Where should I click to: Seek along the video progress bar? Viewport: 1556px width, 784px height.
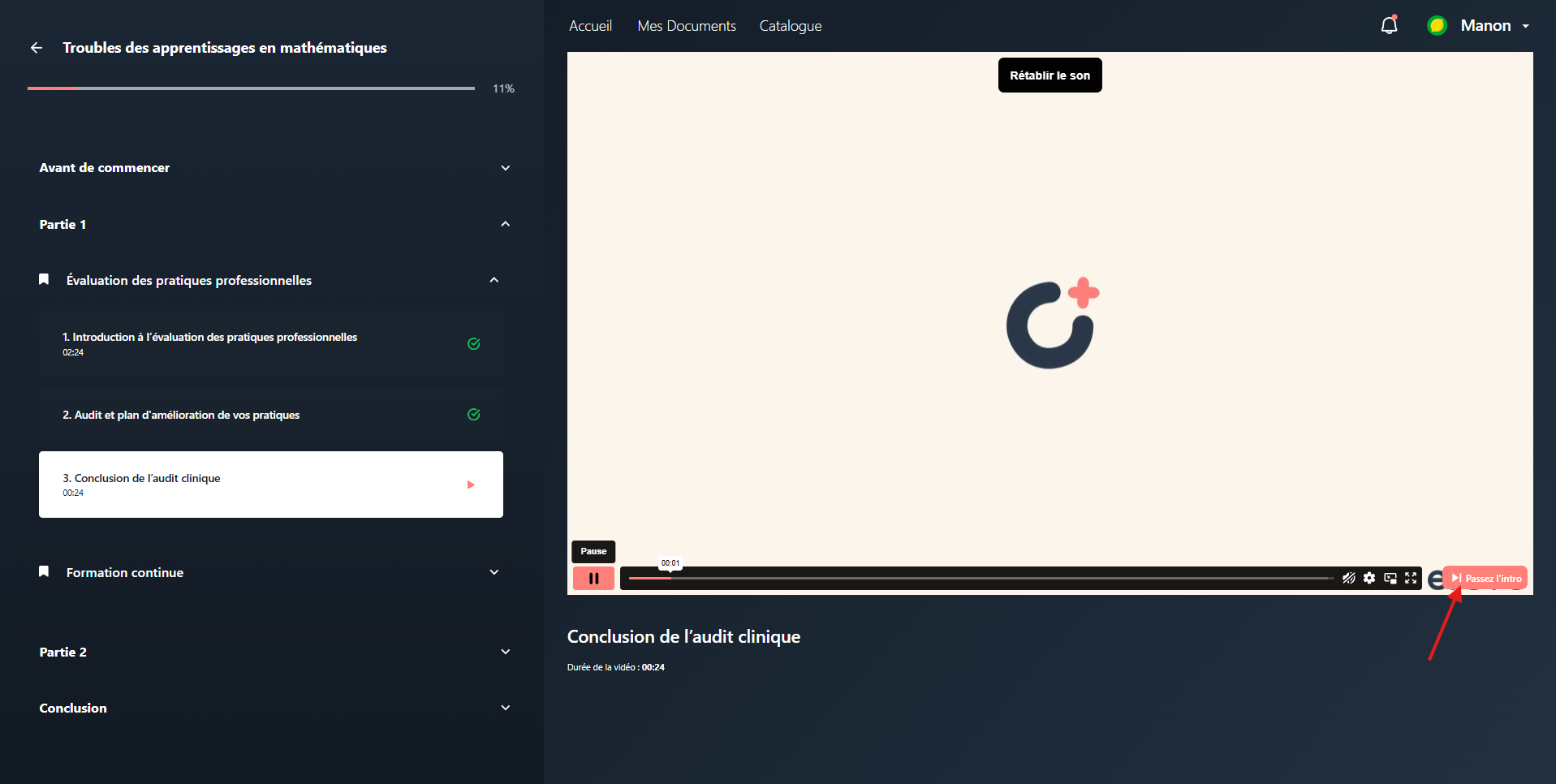coord(981,579)
